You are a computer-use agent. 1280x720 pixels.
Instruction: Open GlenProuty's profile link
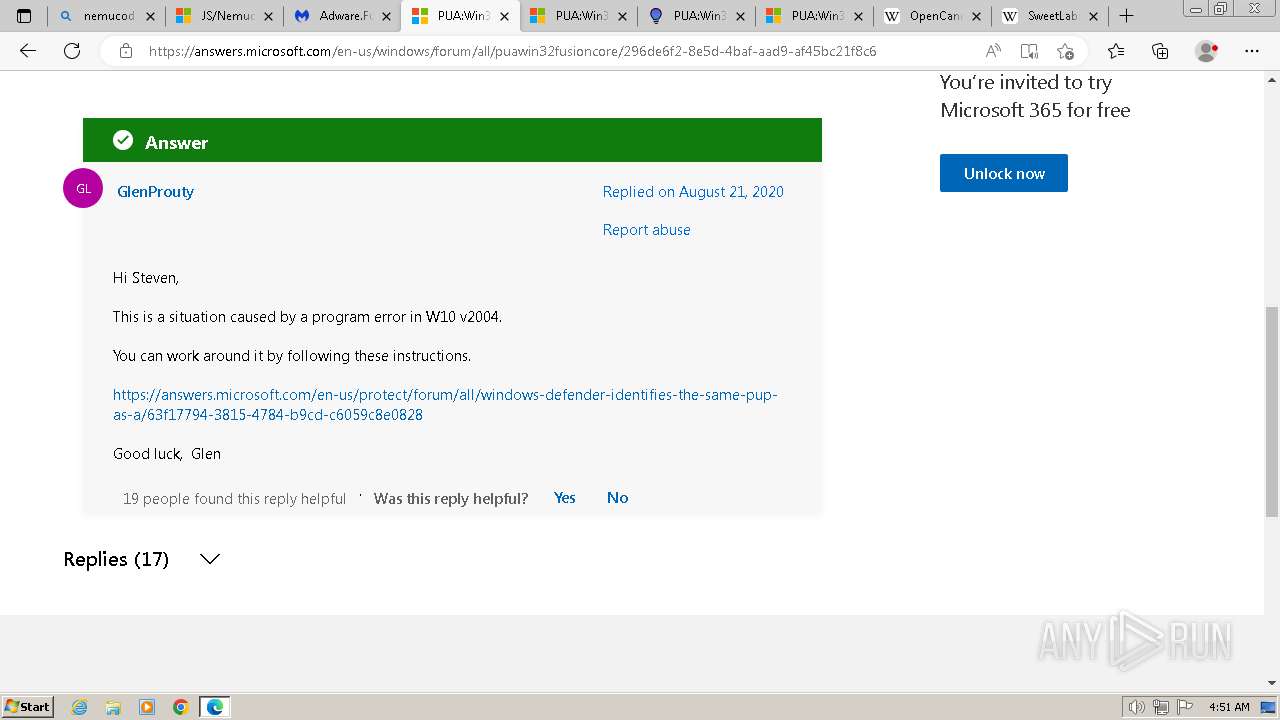(155, 192)
